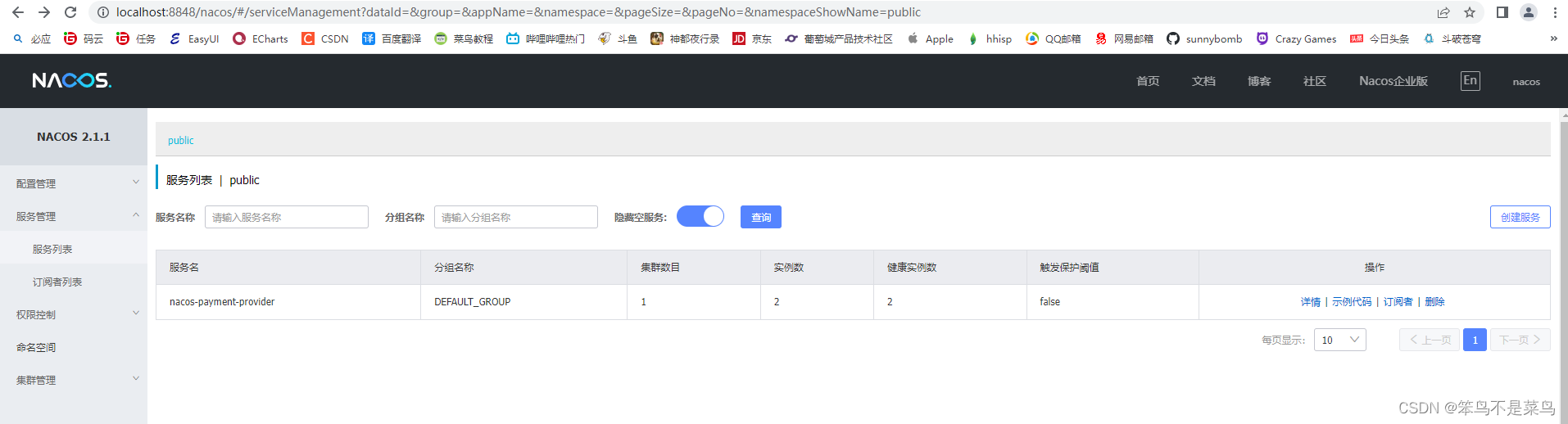Screen dimensions: 1568x424
Task: Click the browser forward arrow
Action: pyautogui.click(x=44, y=12)
